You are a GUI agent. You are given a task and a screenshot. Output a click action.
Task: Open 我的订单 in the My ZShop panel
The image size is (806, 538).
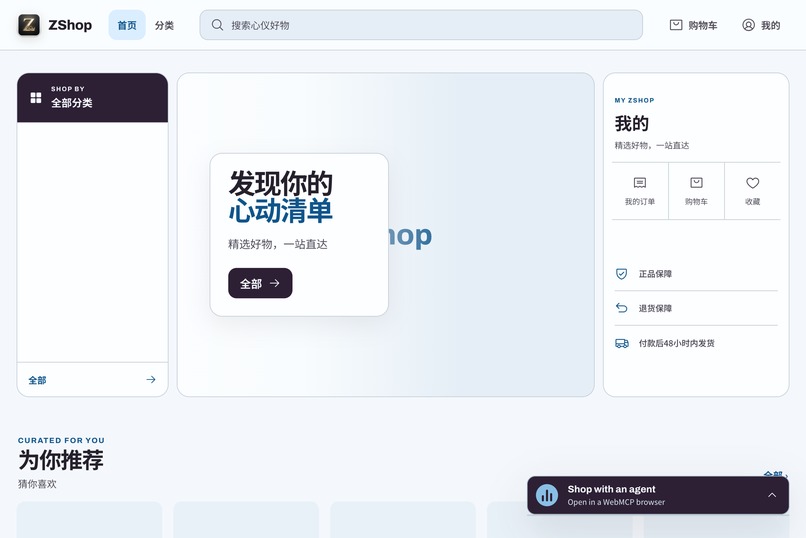640,191
